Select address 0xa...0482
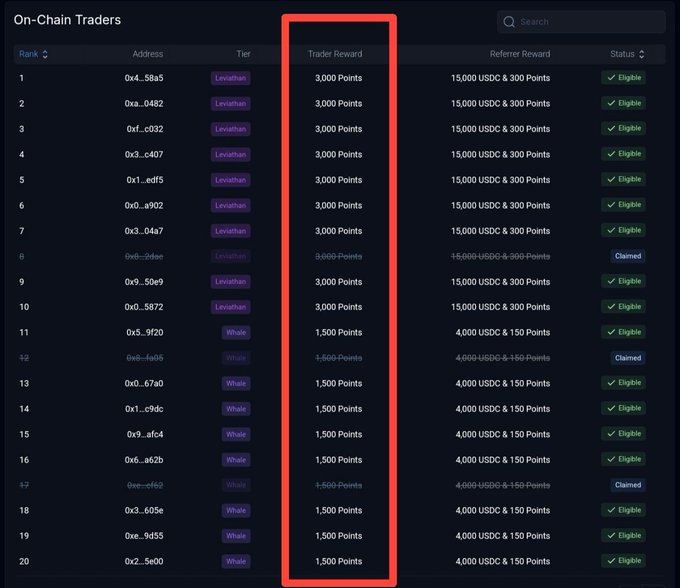680x588 pixels. pos(144,104)
